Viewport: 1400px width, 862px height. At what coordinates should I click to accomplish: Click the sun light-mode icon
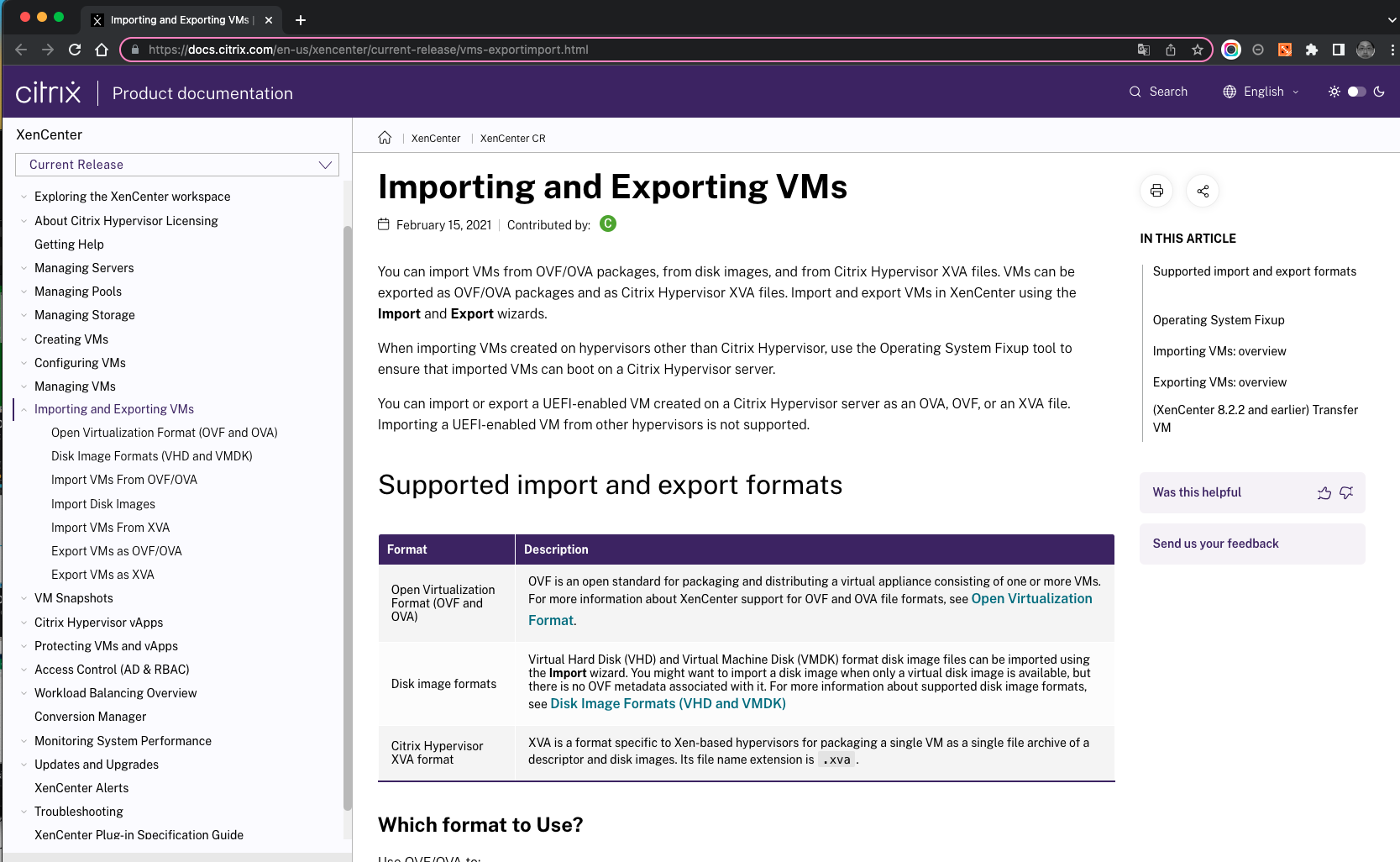(x=1334, y=92)
